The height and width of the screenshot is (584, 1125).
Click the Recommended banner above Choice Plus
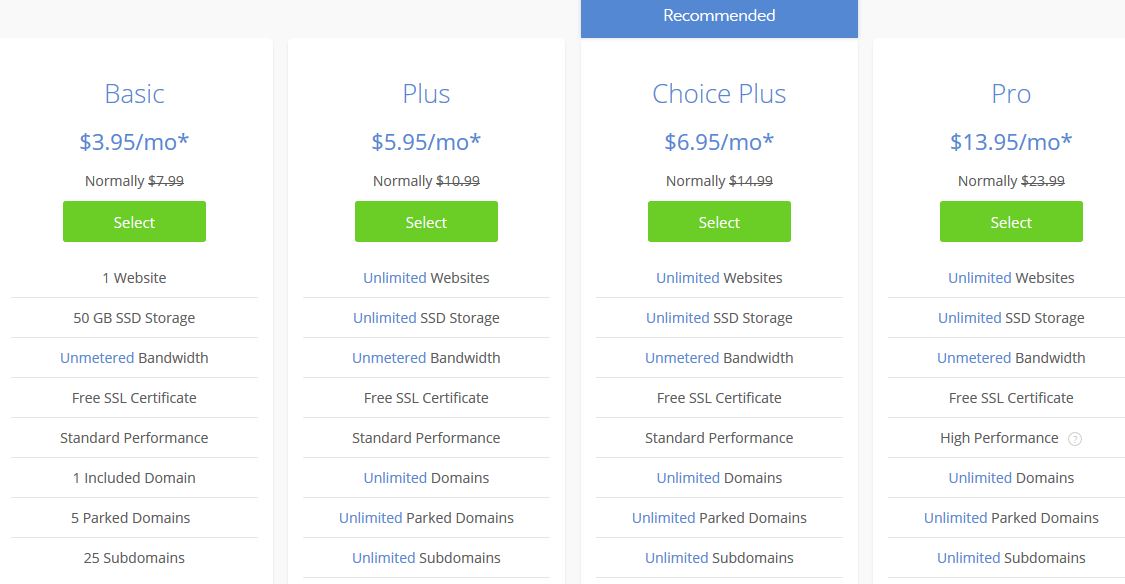point(719,18)
